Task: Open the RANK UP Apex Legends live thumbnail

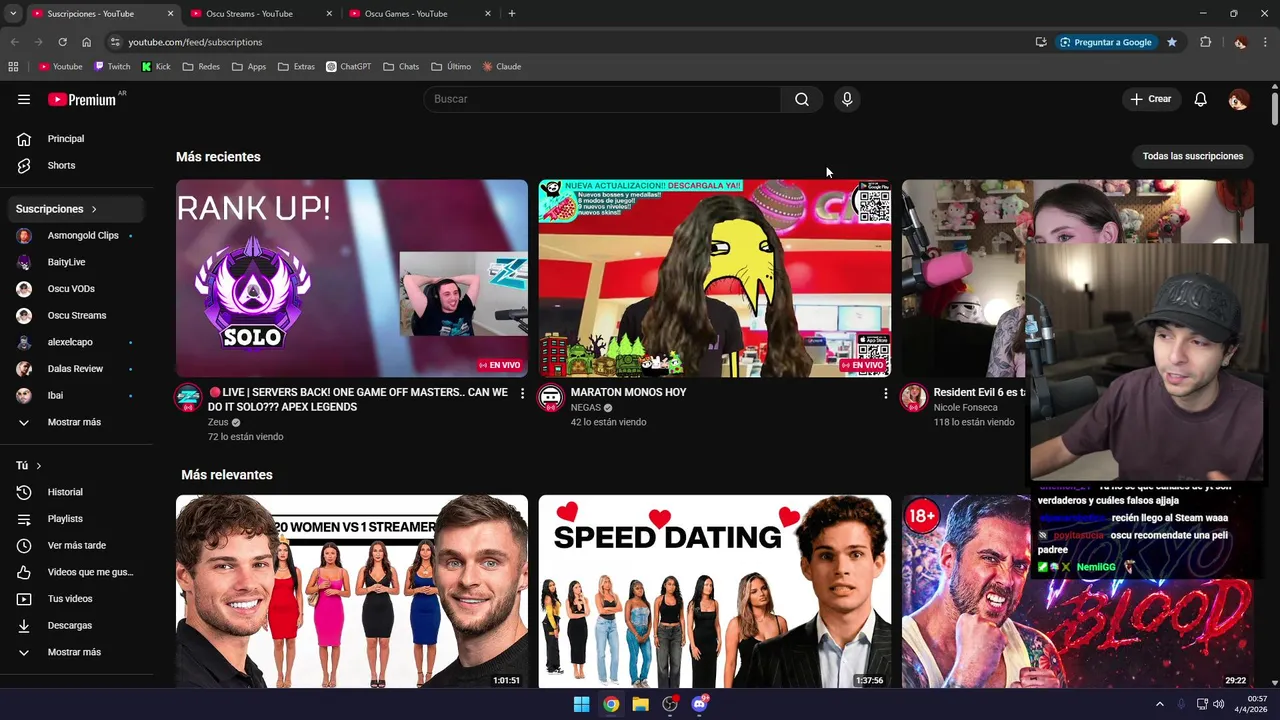Action: [x=352, y=278]
